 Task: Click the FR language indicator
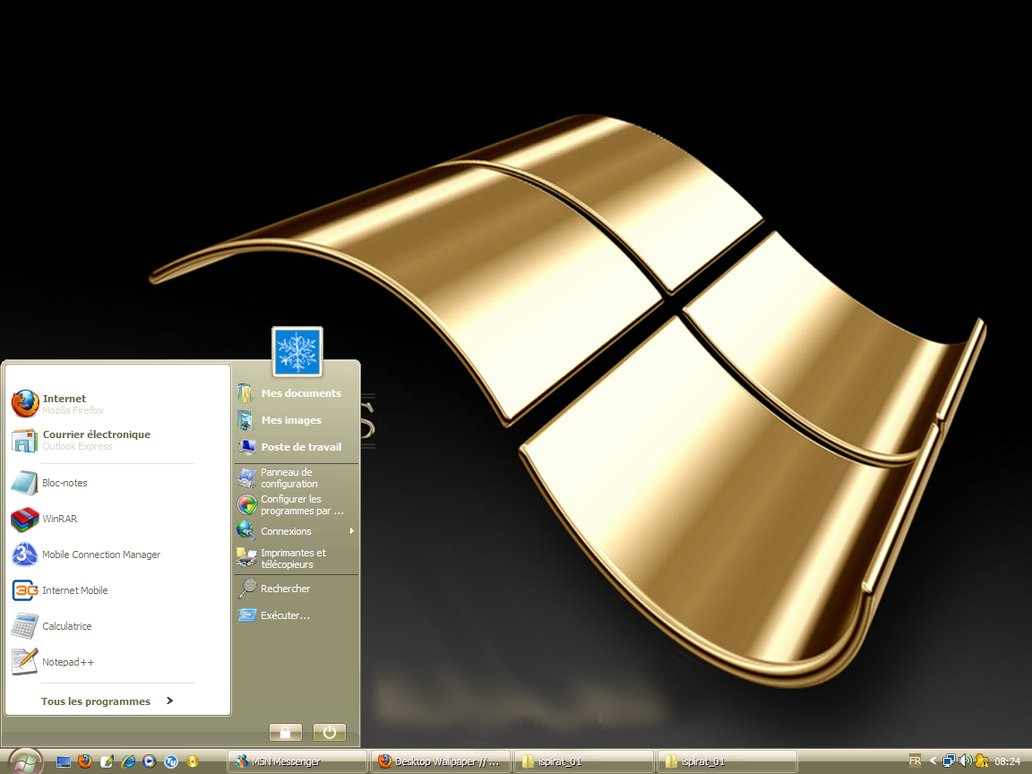click(915, 761)
